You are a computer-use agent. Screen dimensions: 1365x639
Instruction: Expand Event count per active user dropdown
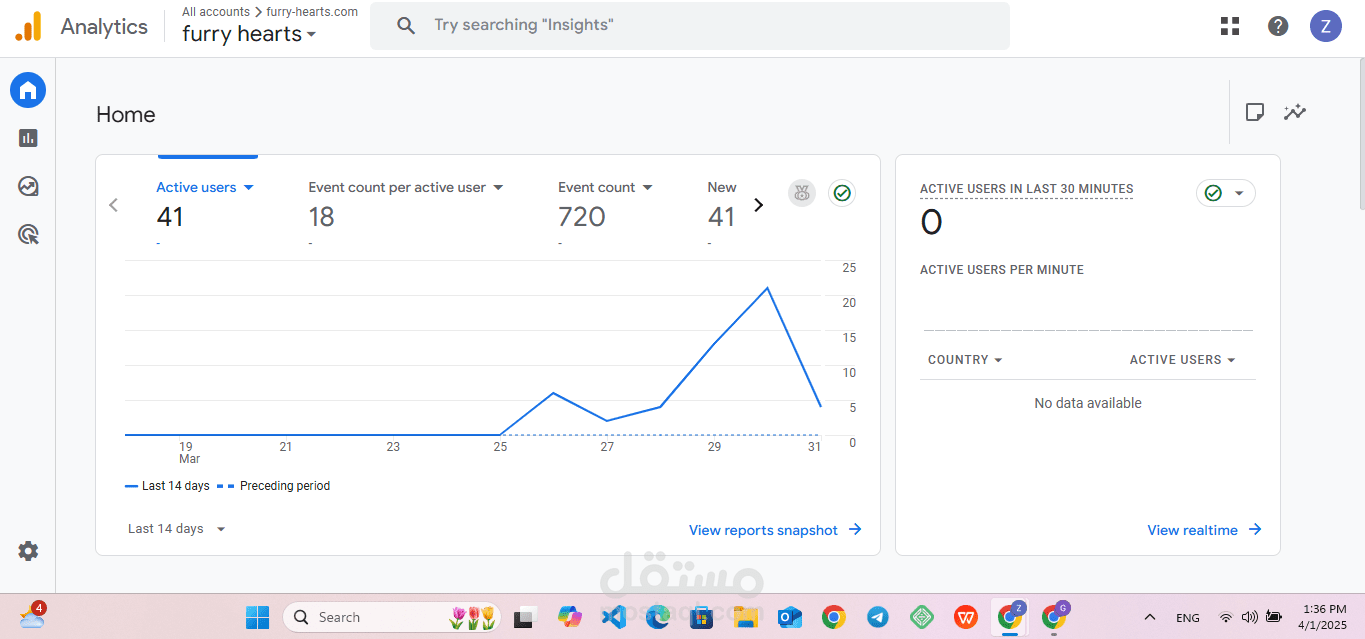(x=406, y=187)
